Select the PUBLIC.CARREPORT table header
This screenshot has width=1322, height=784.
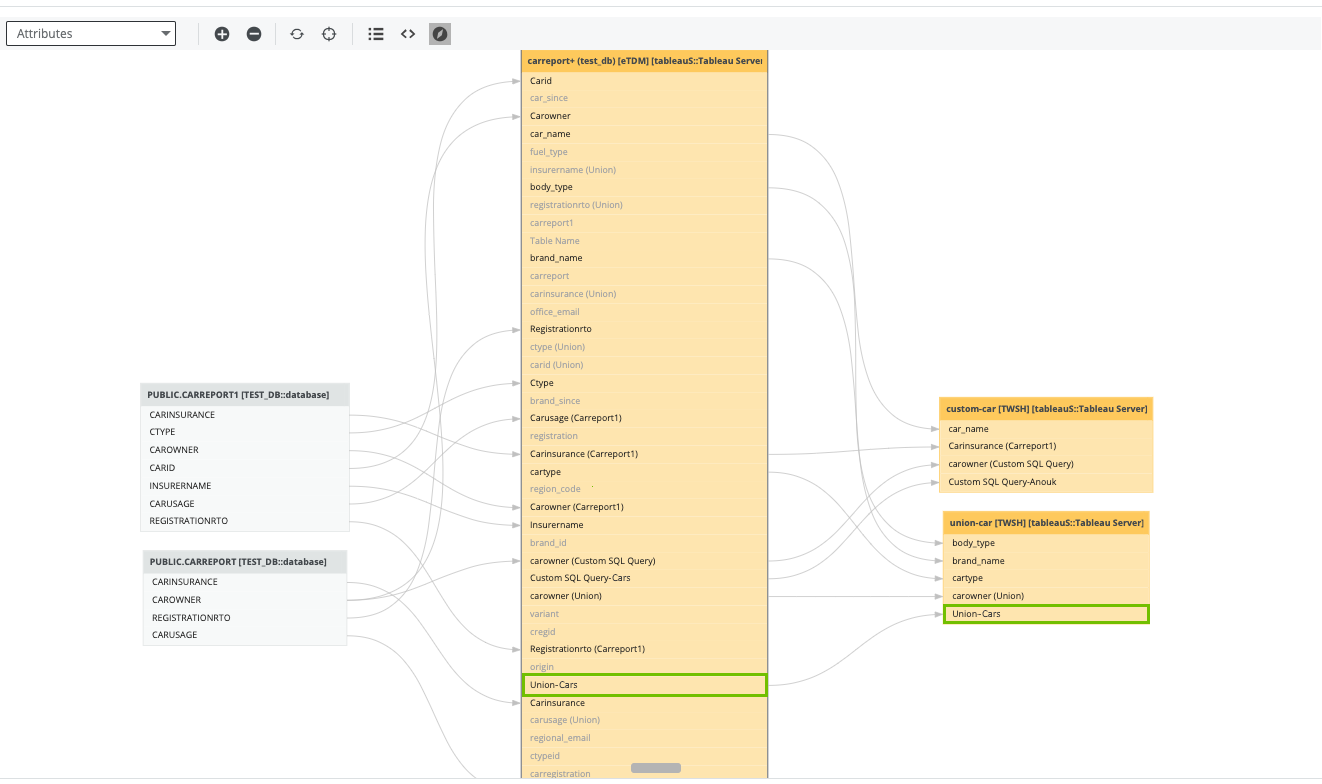tap(245, 562)
